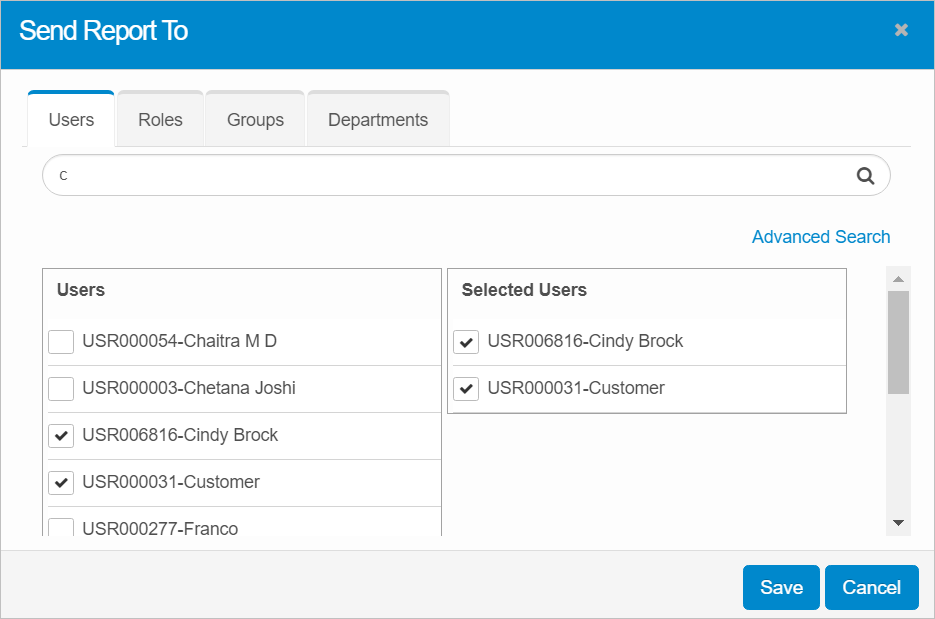Click the search magnifier icon
Screen dimensions: 935x619
coord(865,176)
